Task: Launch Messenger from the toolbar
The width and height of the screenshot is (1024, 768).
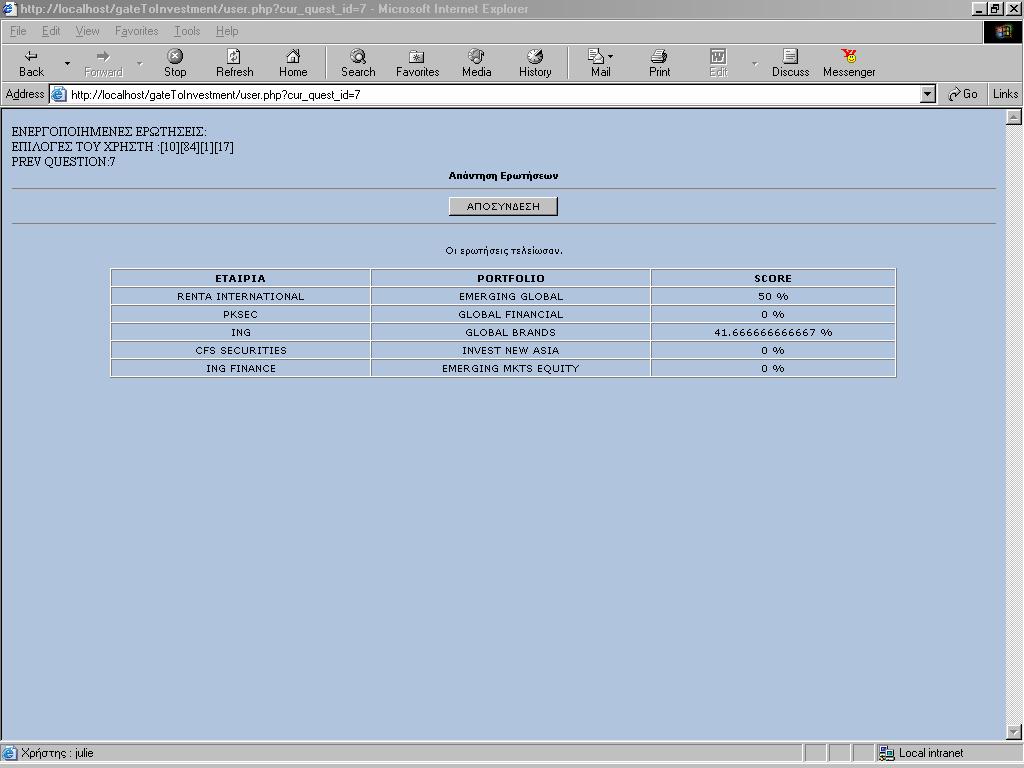Action: click(x=849, y=63)
